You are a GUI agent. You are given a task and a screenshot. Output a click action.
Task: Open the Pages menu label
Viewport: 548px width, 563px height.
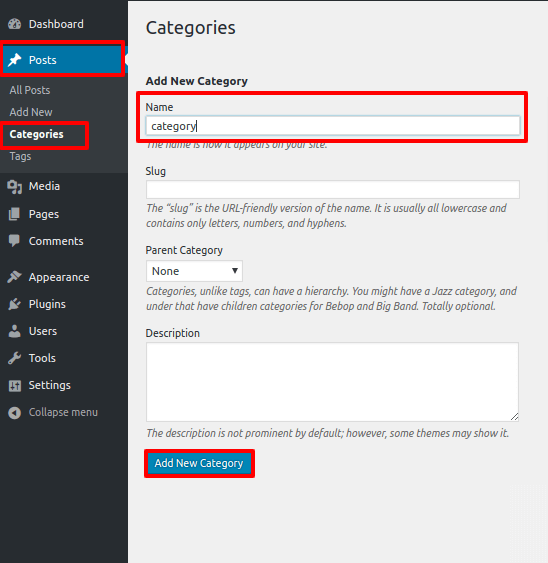point(44,214)
